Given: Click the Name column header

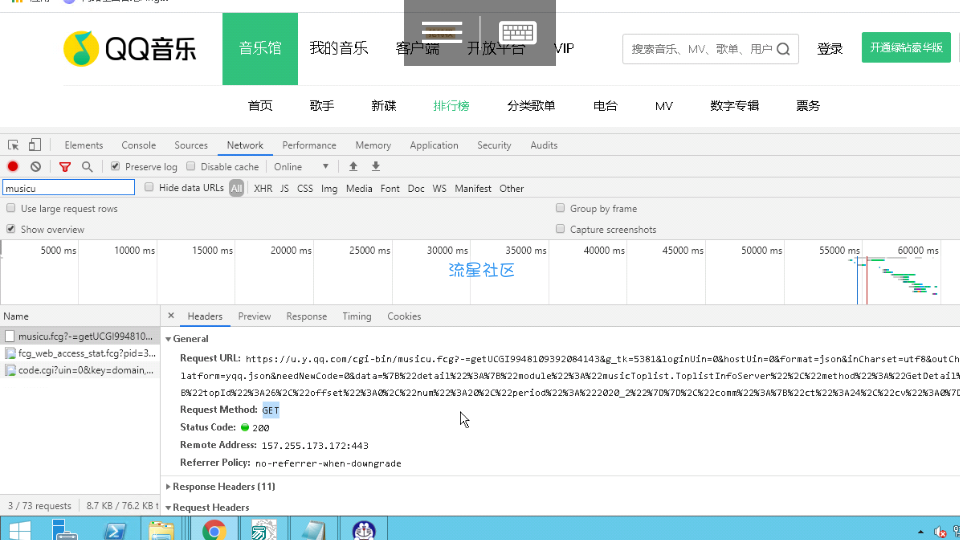Looking at the screenshot, I should coord(80,317).
